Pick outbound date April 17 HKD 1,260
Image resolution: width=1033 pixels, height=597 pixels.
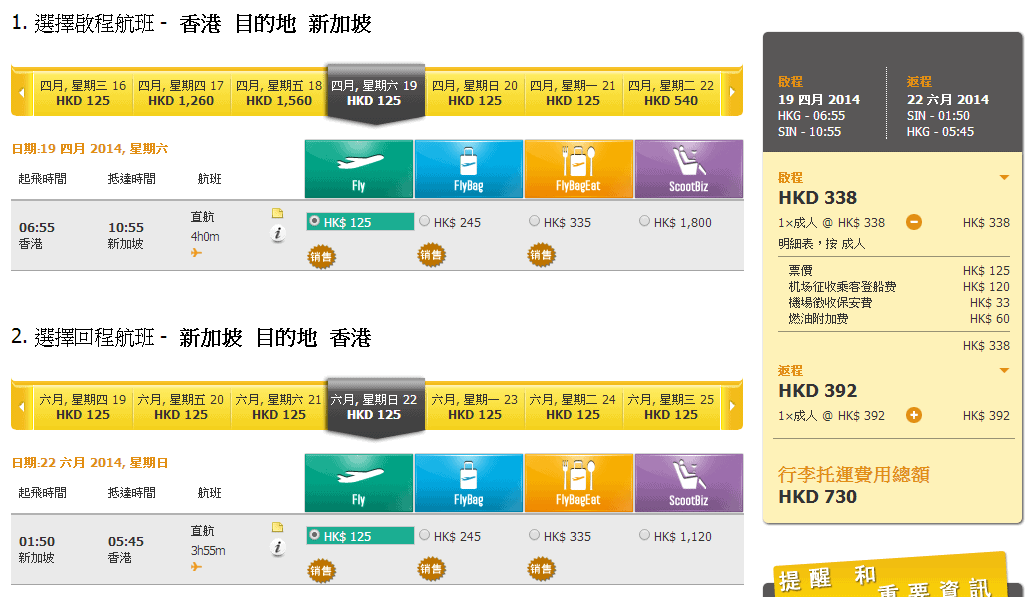[x=181, y=93]
